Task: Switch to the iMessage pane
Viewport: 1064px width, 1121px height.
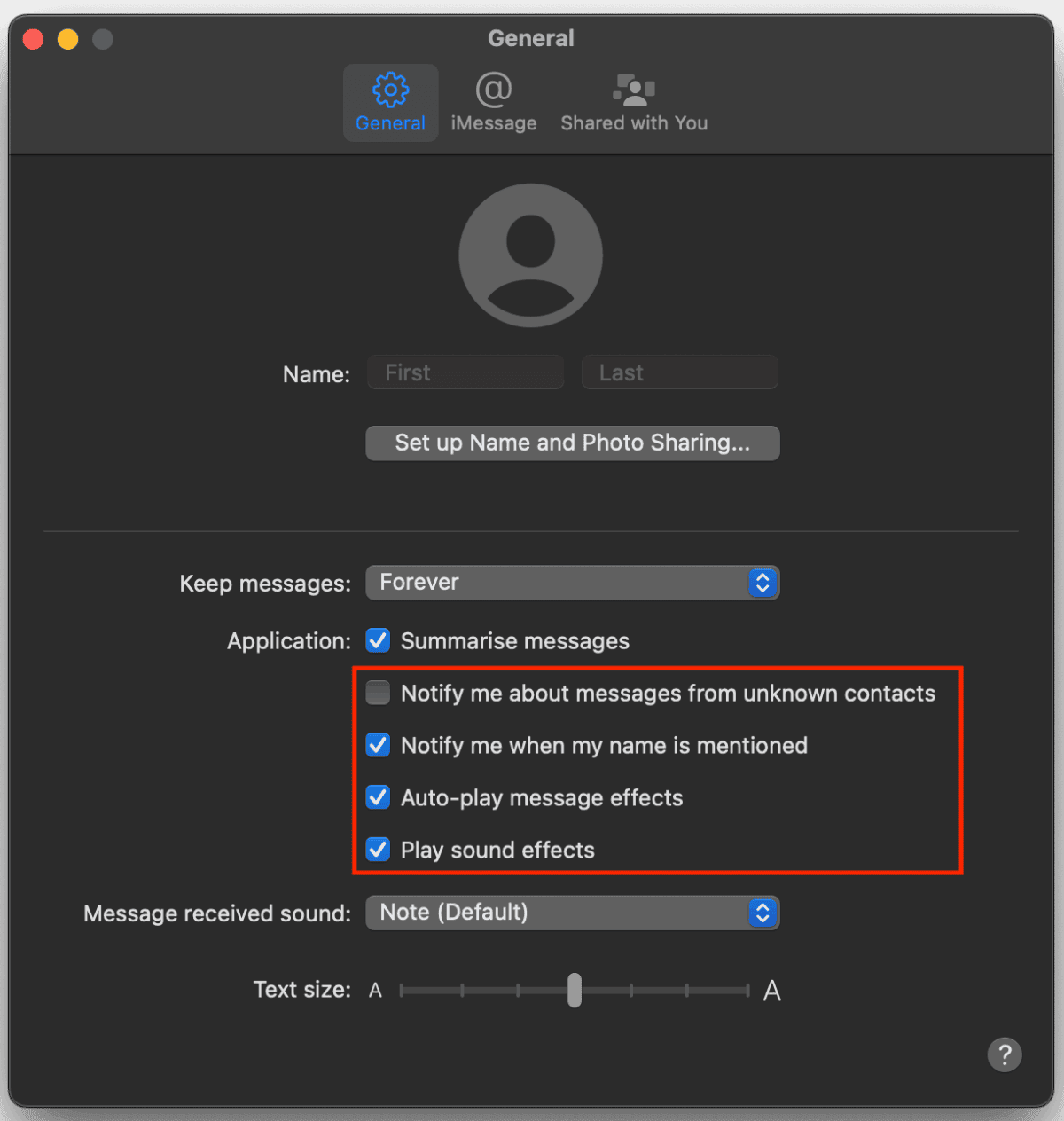Action: pos(494,102)
